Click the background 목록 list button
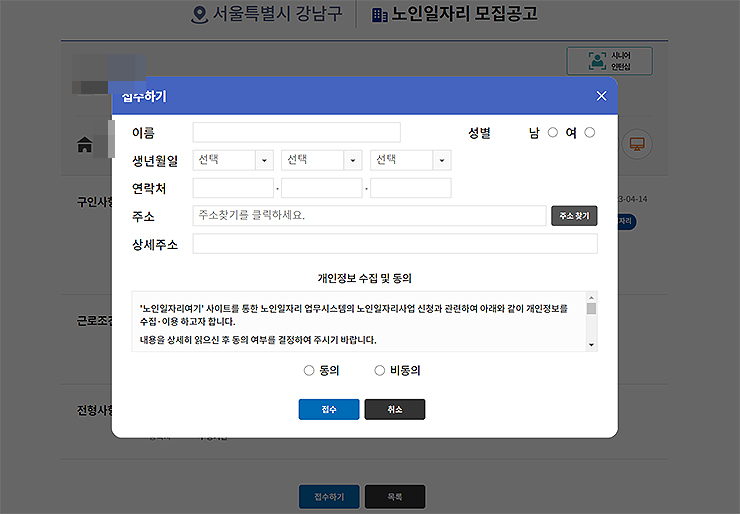This screenshot has height=514, width=740. 395,497
